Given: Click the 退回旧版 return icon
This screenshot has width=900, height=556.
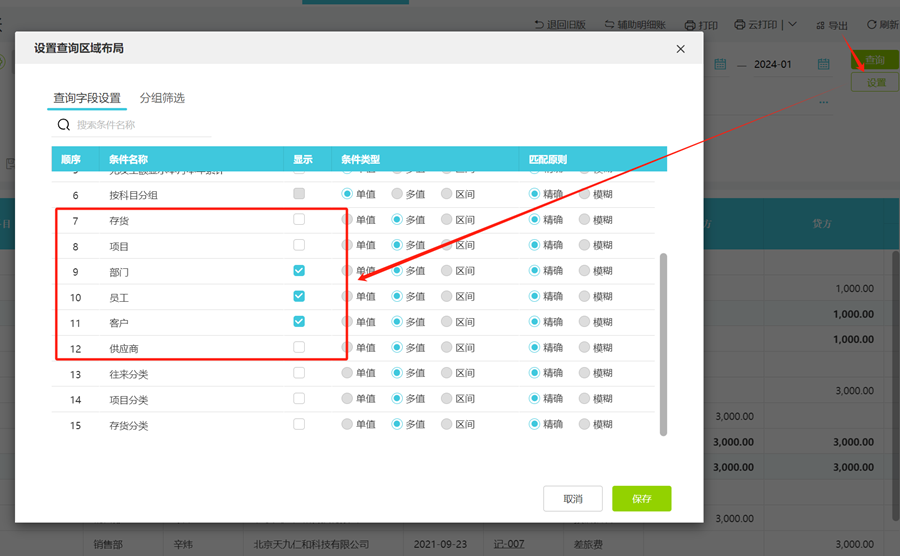Looking at the screenshot, I should tap(539, 25).
